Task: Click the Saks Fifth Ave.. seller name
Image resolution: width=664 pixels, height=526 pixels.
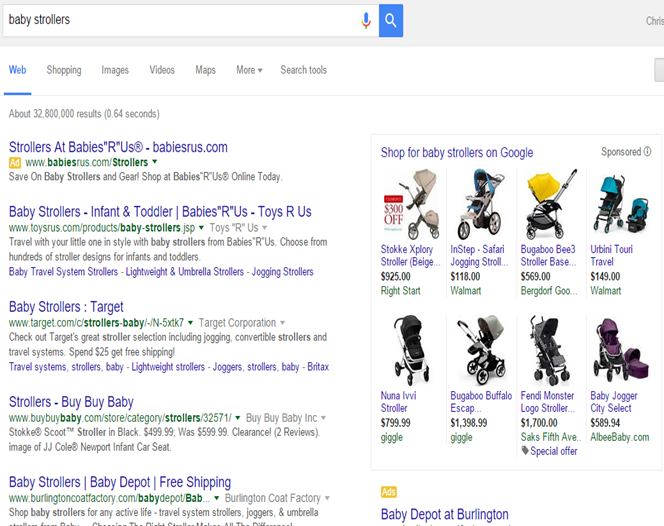Action: pos(551,437)
